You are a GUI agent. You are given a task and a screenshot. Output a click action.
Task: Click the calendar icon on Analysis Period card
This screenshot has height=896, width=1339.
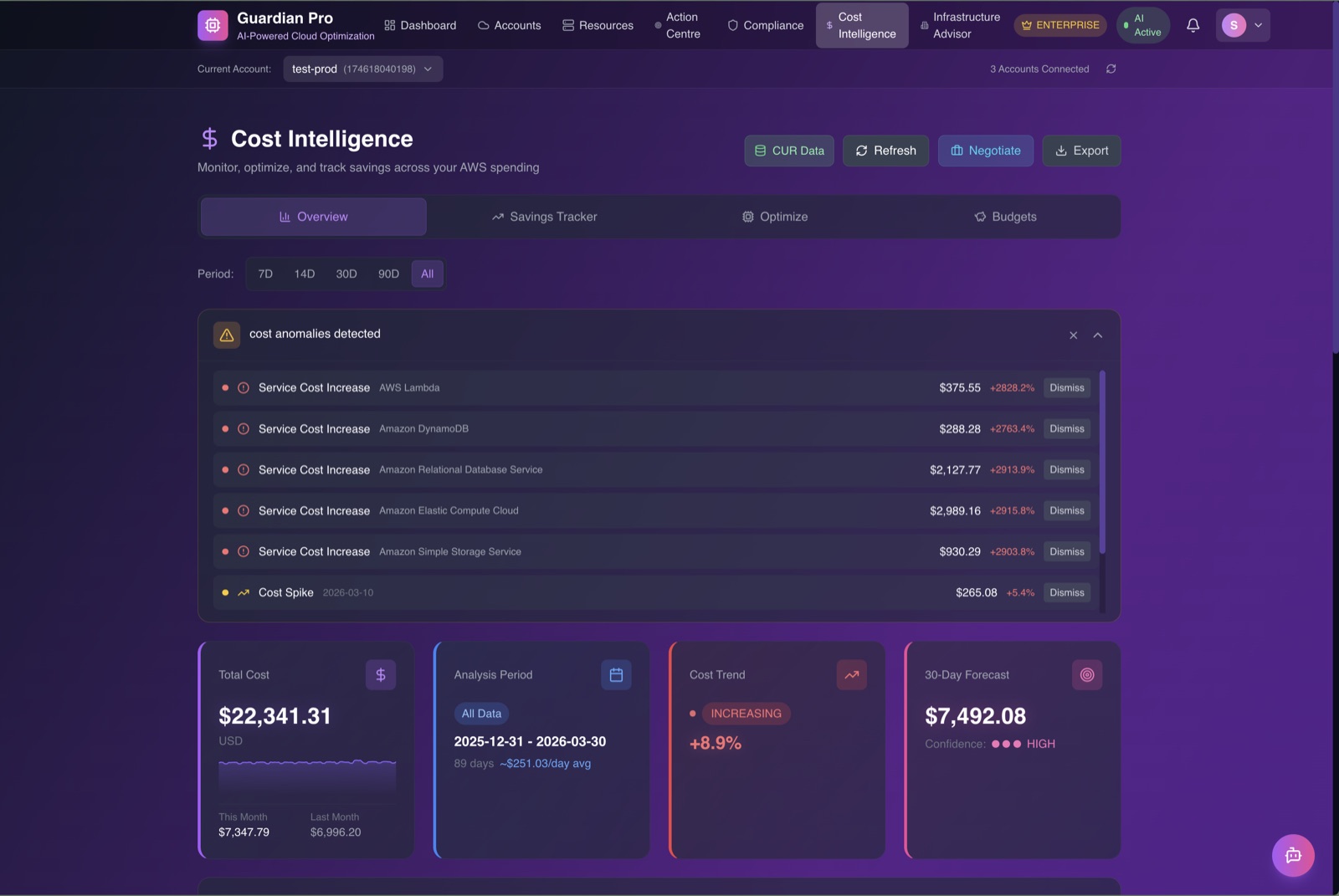point(617,674)
